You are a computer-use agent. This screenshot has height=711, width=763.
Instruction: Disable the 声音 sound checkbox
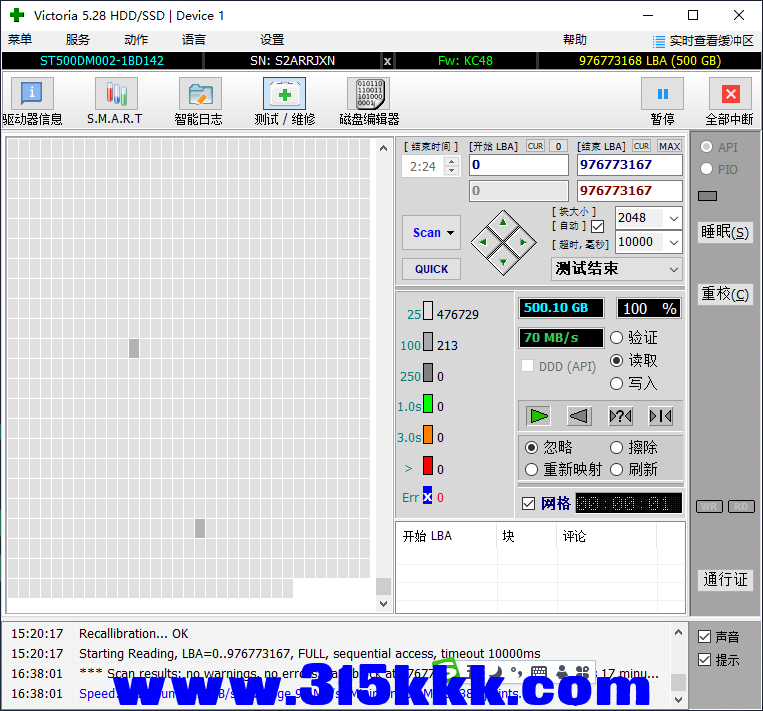pos(705,637)
